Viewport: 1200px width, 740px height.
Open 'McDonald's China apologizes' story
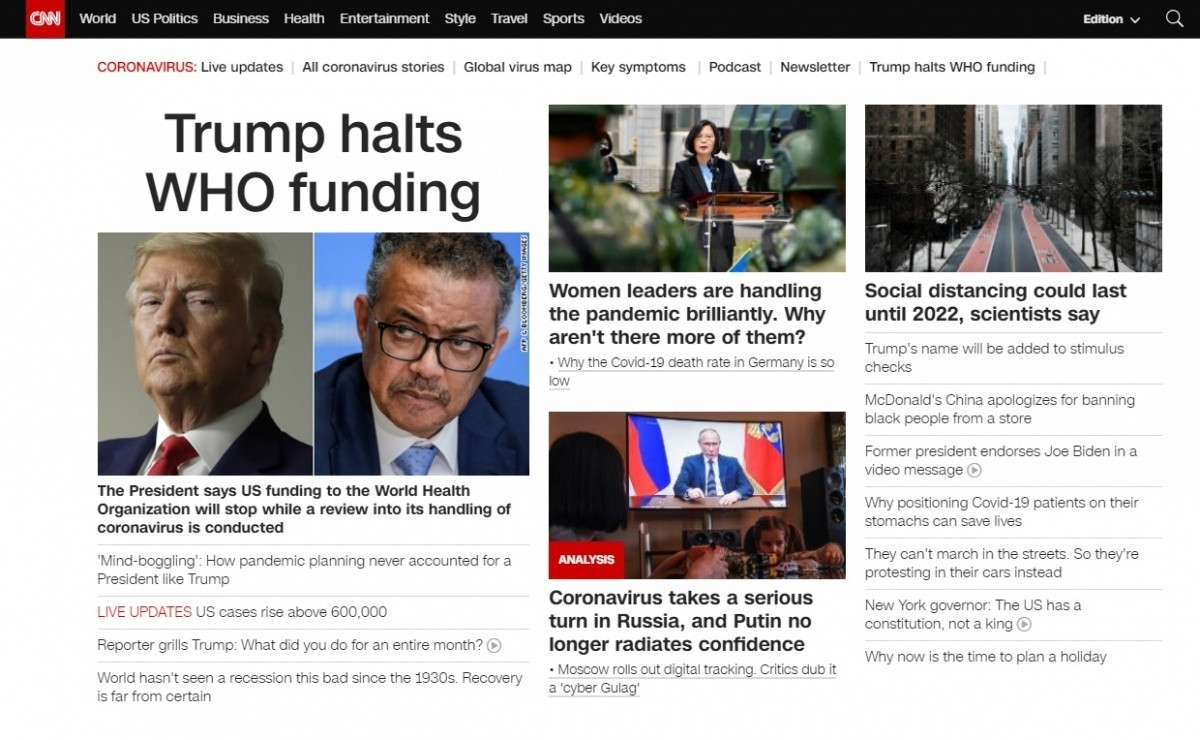tap(1000, 409)
